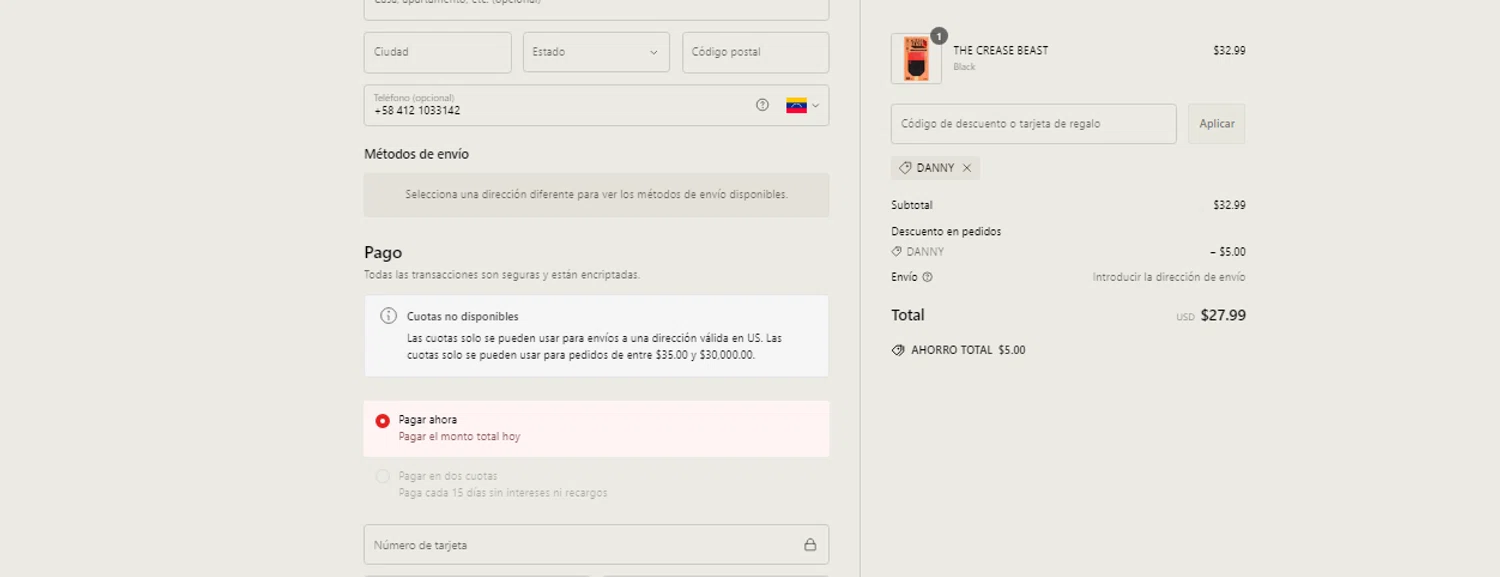Open the Estado dropdown
Screen dimensions: 1500x577
[596, 52]
